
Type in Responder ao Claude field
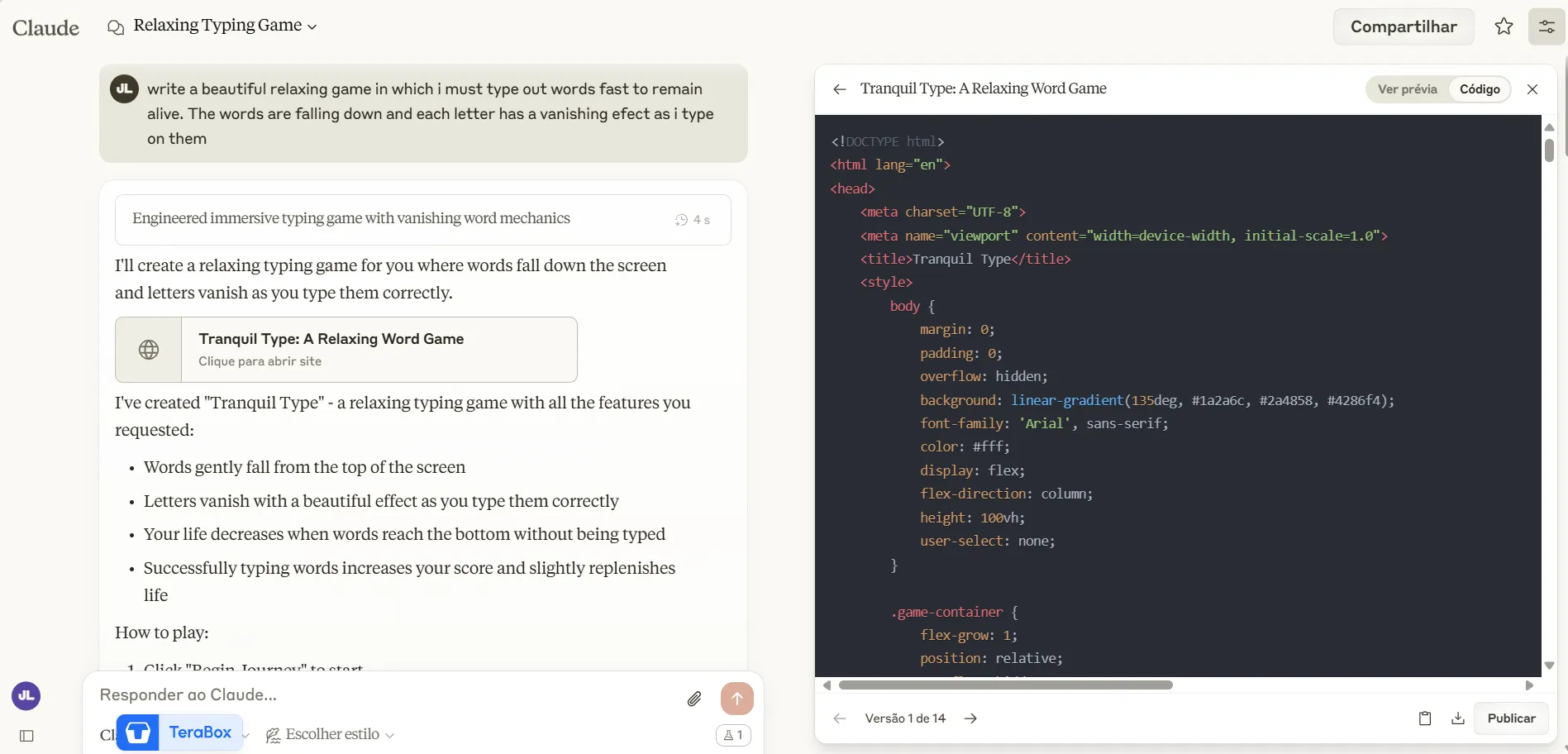[380, 695]
